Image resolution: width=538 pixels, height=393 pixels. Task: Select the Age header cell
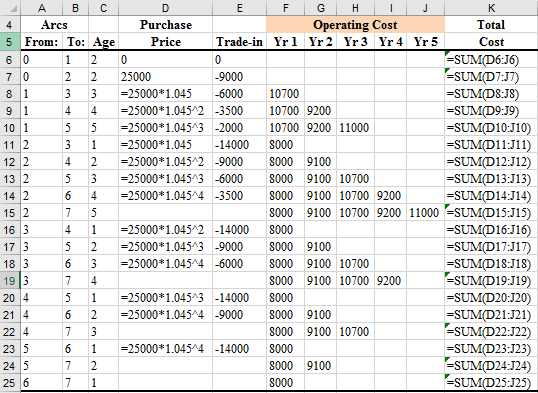point(104,42)
